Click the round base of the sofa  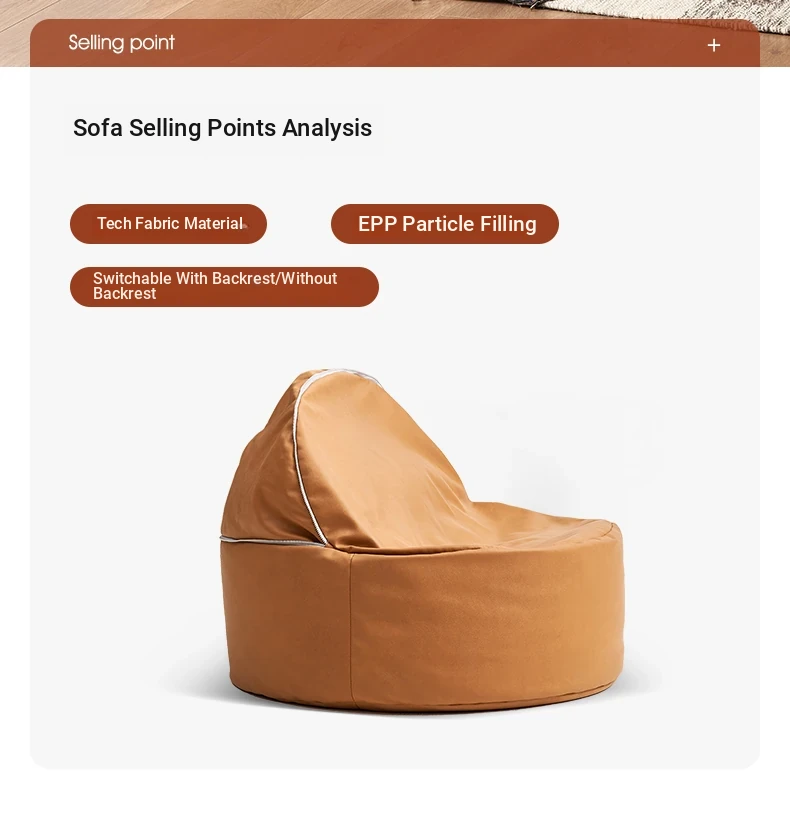coord(423,627)
